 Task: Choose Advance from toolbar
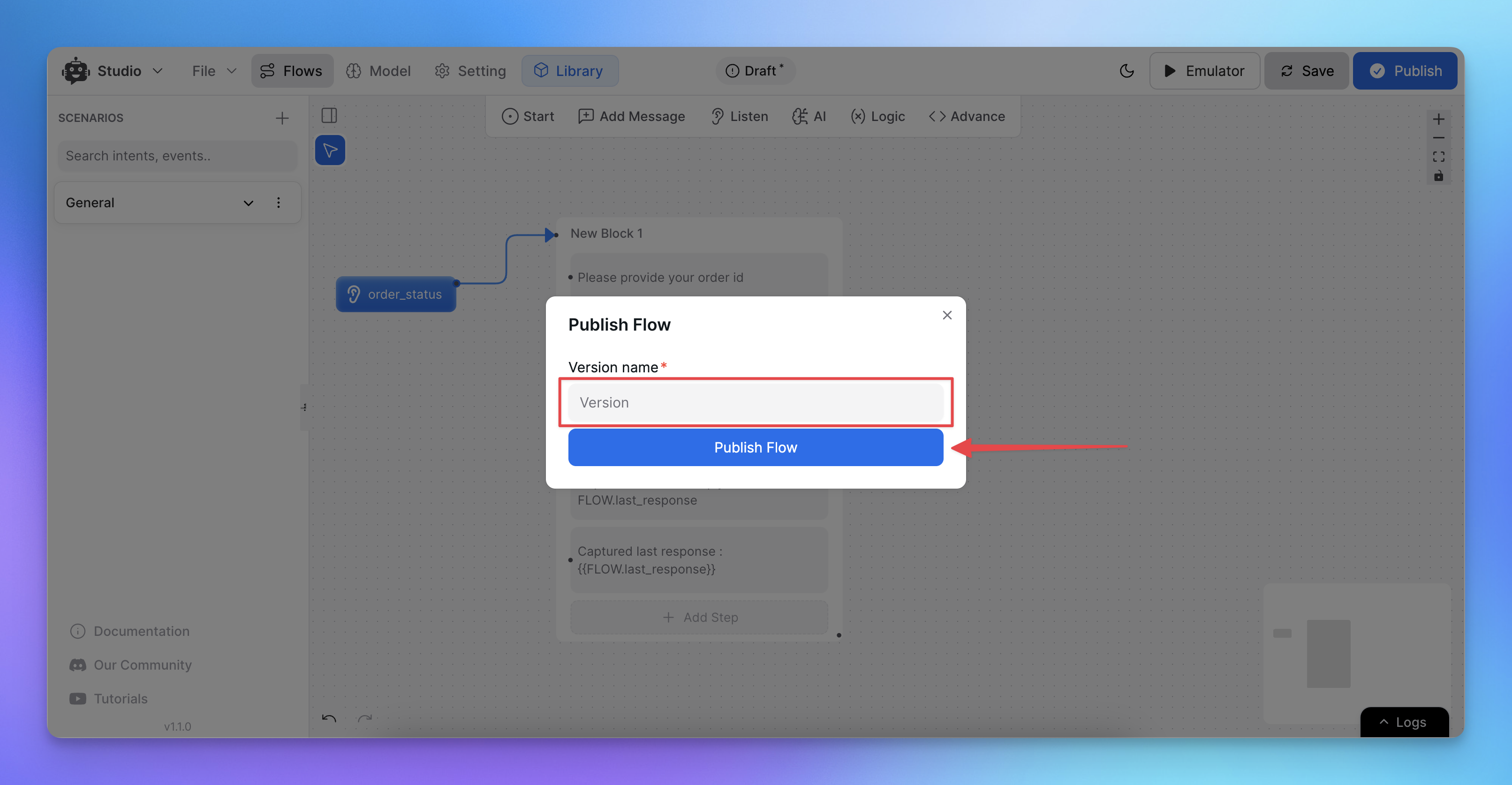coord(967,116)
